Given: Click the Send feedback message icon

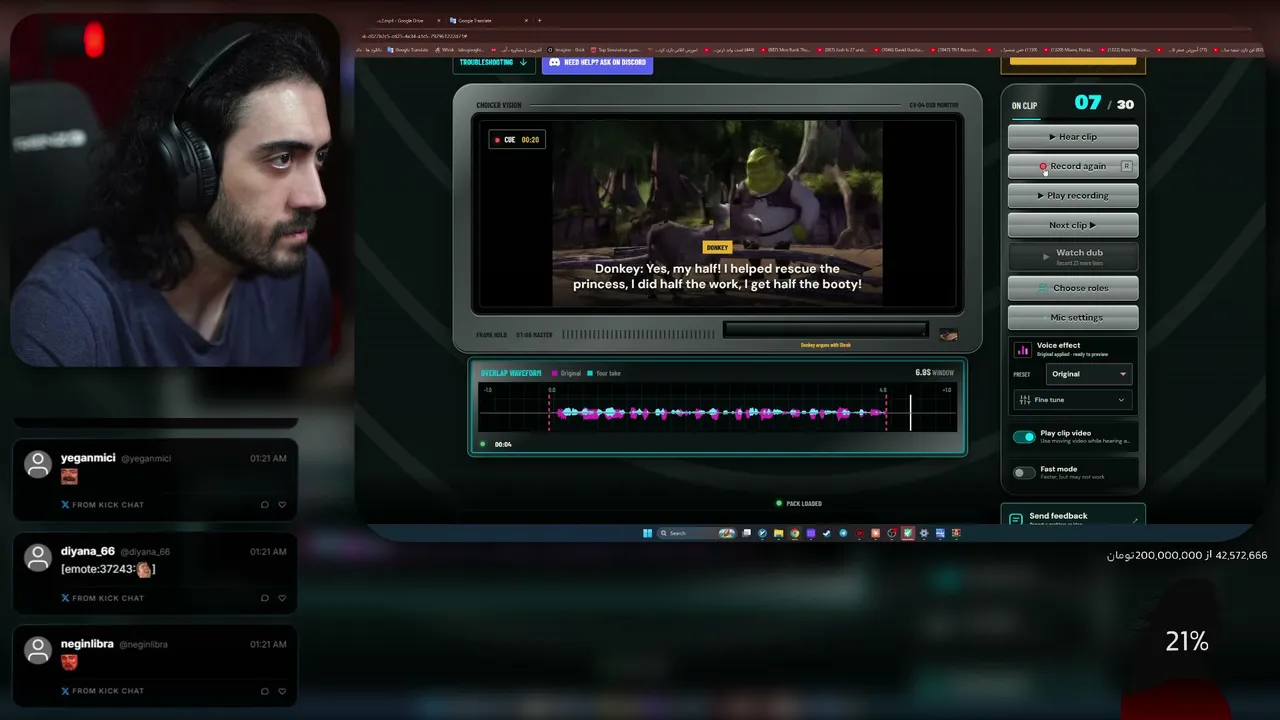Looking at the screenshot, I should pyautogui.click(x=1016, y=520).
